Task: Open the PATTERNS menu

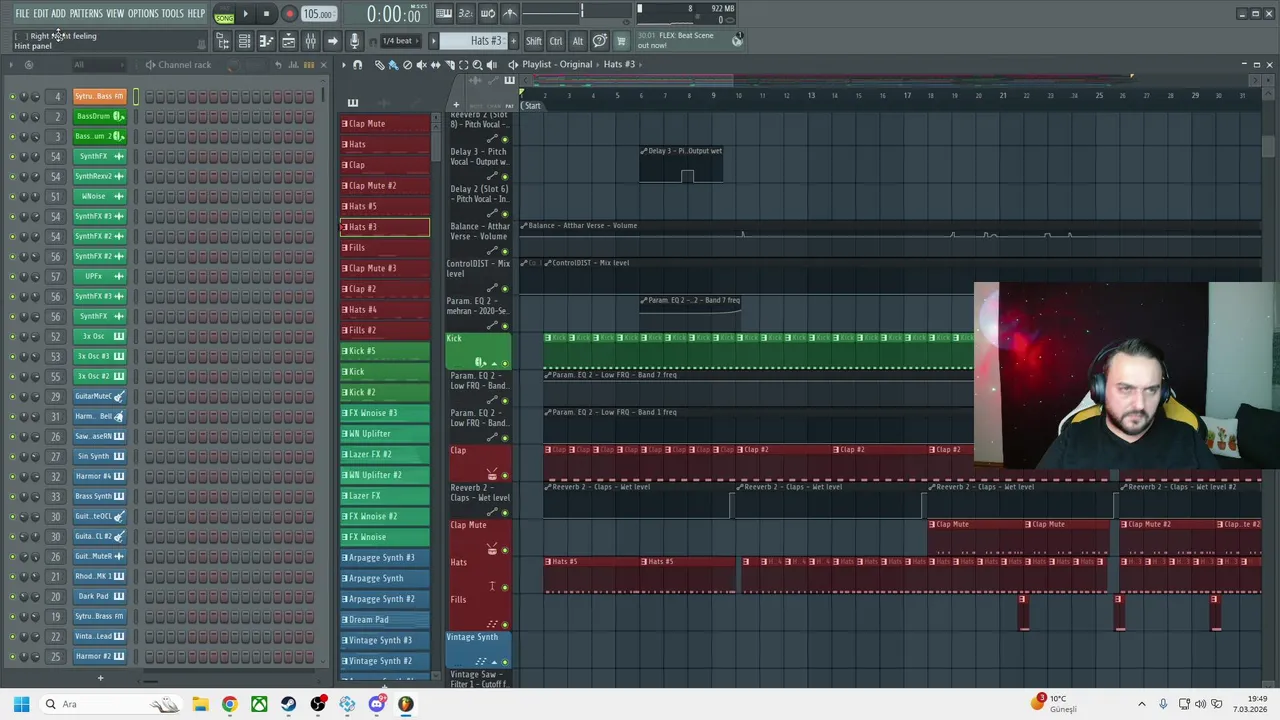Action: click(x=86, y=14)
